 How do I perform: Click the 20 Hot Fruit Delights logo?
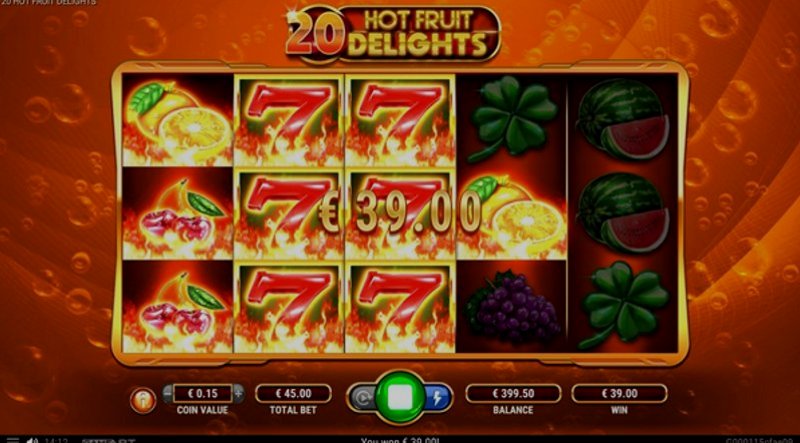393,33
